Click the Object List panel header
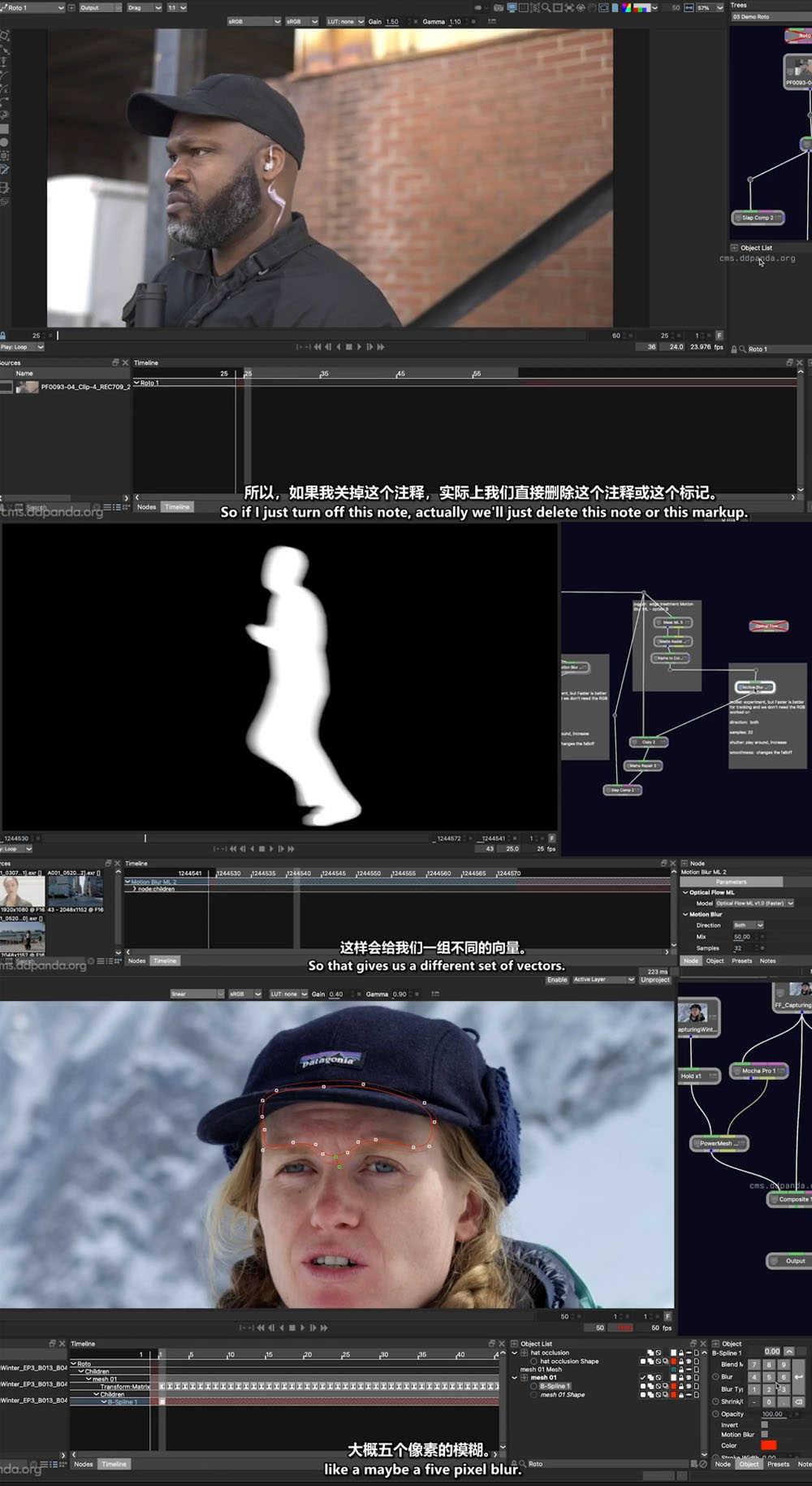The width and height of the screenshot is (812, 1486). [x=756, y=248]
